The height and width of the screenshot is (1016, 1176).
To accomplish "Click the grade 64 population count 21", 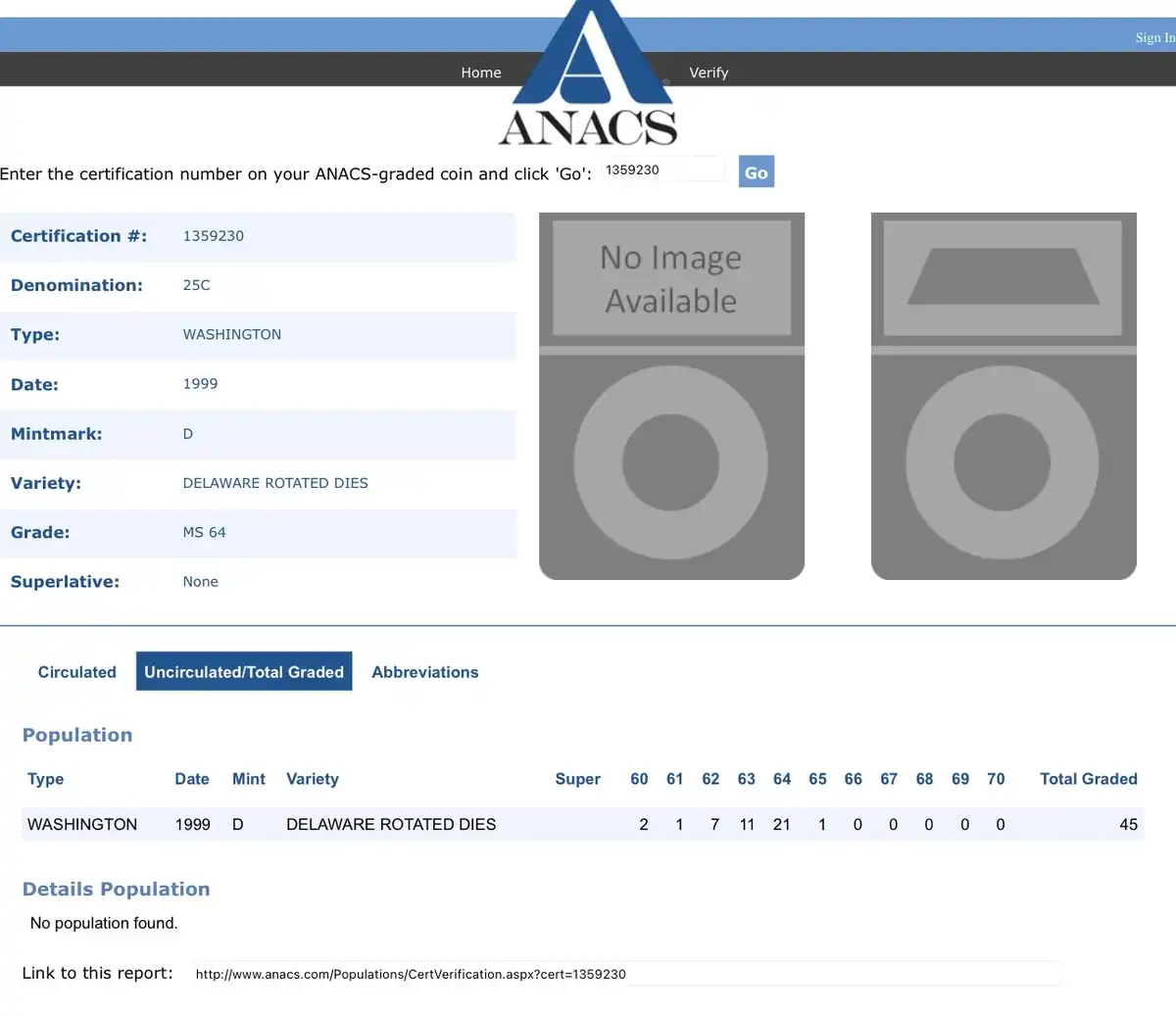I will point(781,825).
